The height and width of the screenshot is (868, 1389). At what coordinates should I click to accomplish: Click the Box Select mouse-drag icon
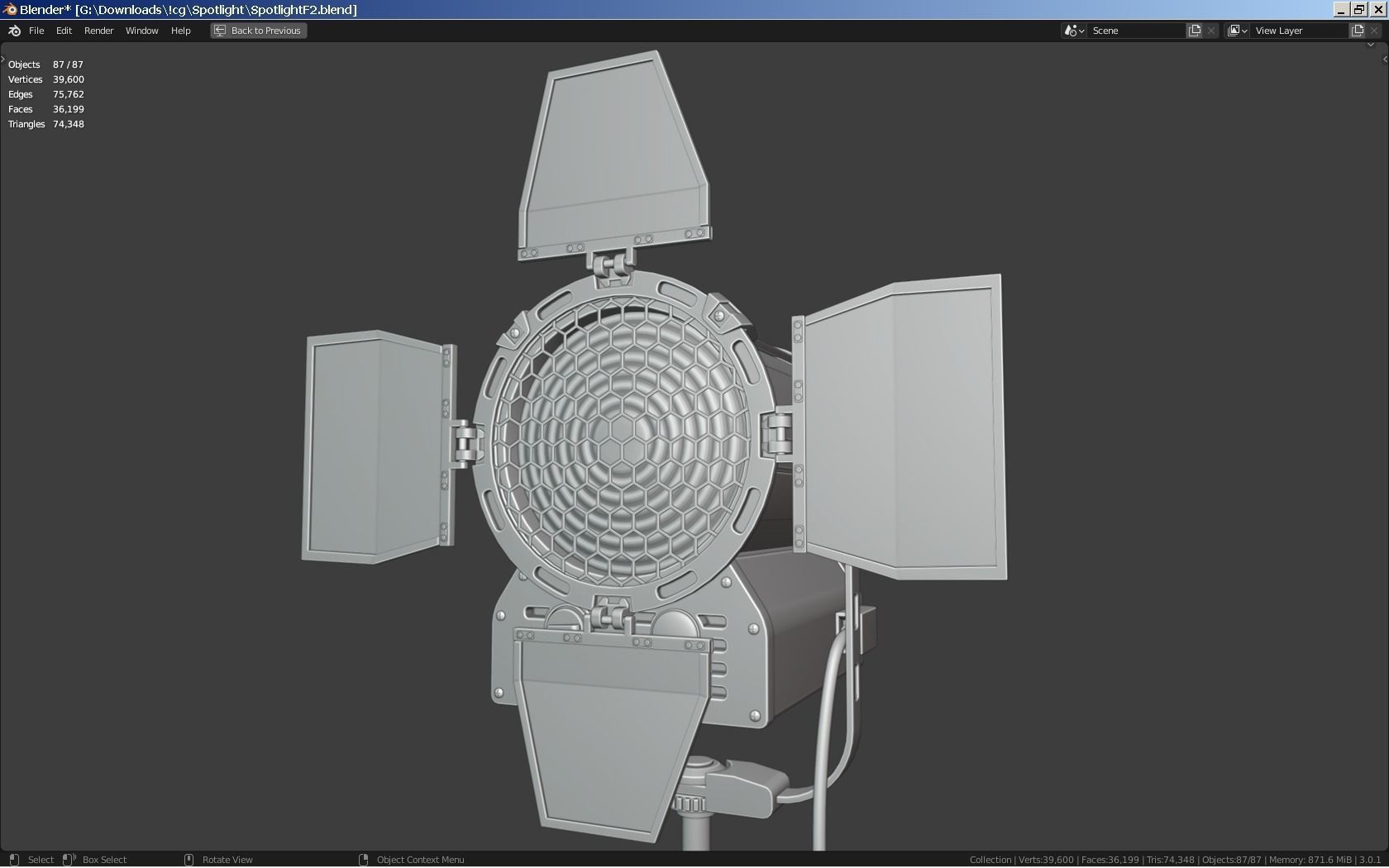coord(69,860)
